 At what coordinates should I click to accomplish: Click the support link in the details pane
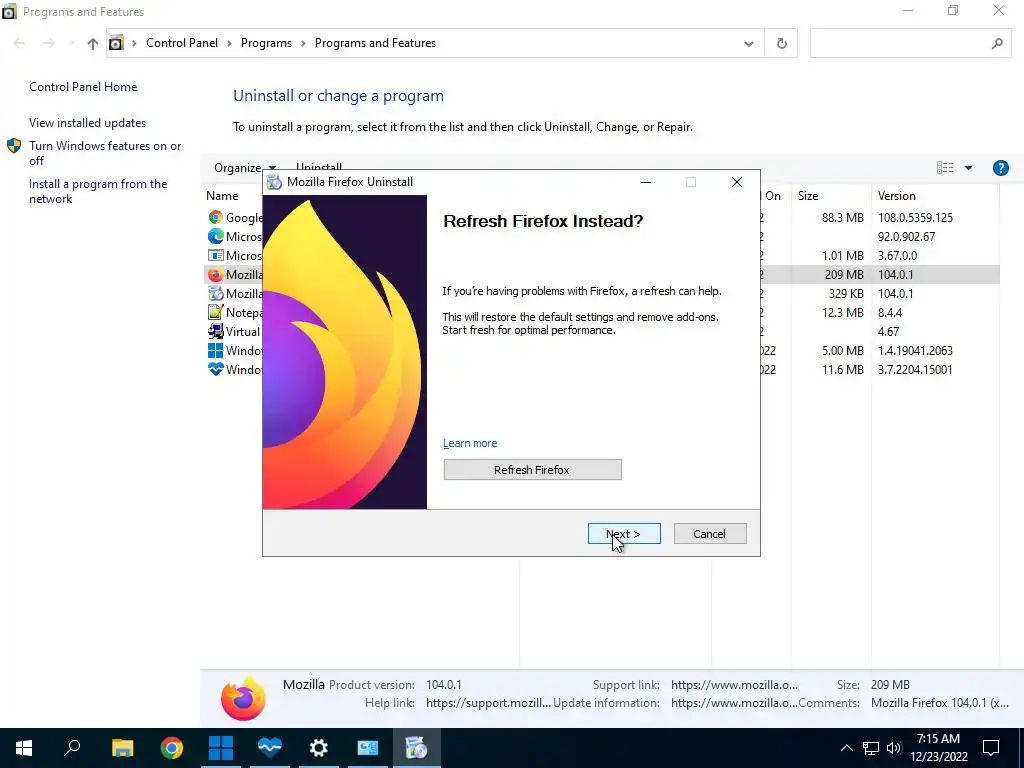tap(734, 685)
